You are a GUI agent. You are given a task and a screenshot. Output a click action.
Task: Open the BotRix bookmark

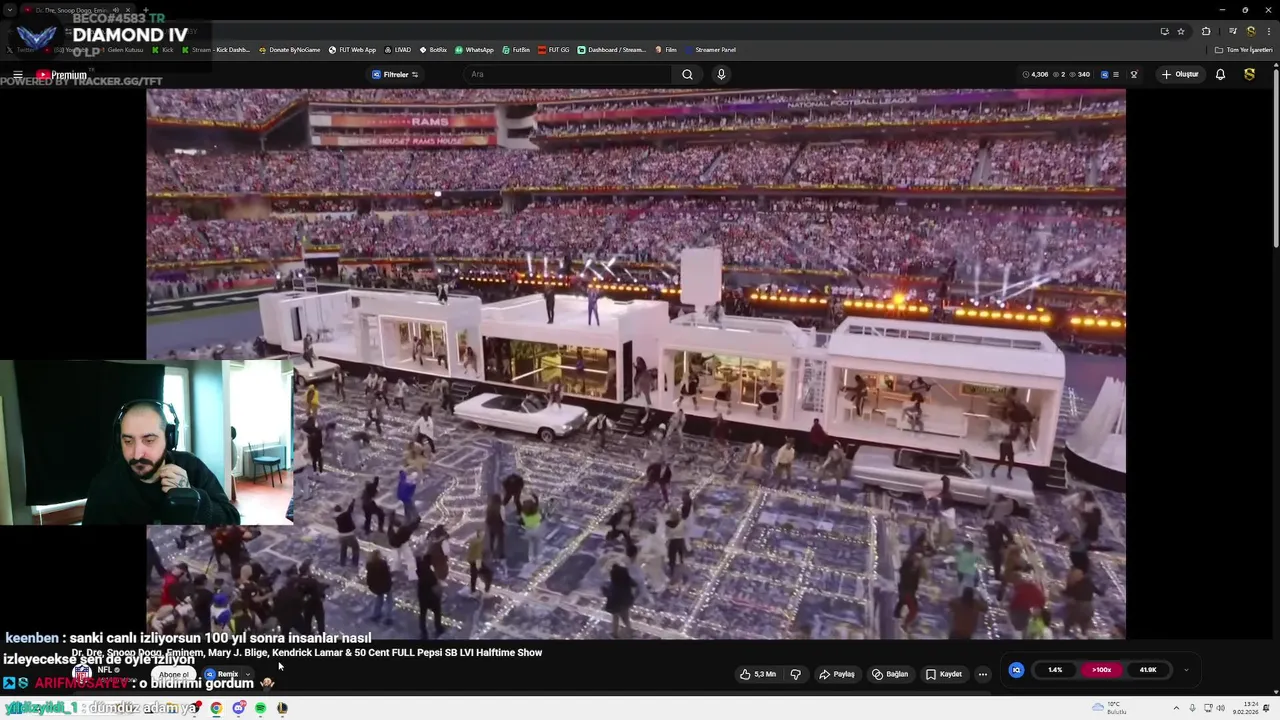click(x=433, y=49)
